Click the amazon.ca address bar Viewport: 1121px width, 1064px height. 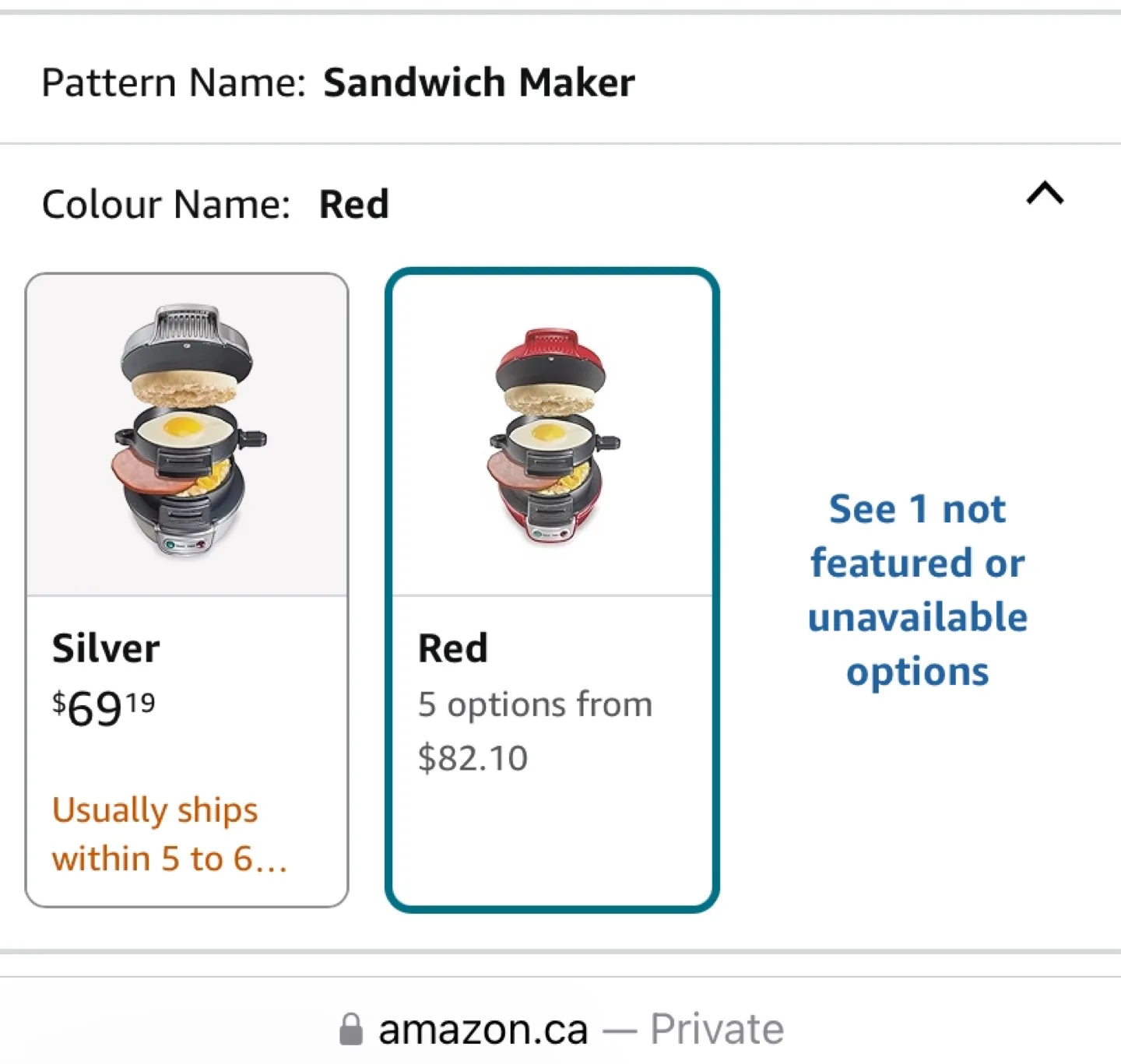tap(483, 1027)
